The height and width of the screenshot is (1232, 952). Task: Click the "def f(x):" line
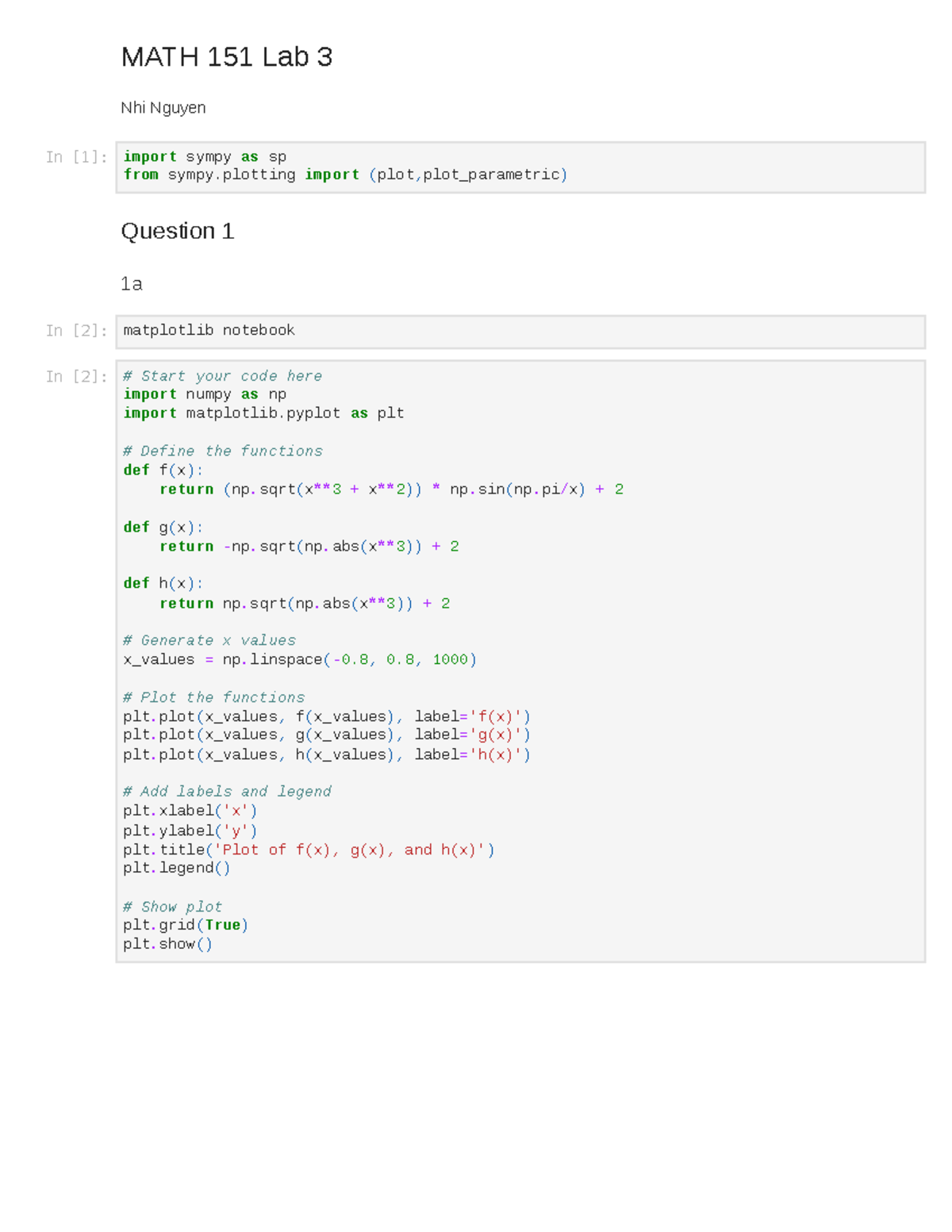pos(163,470)
